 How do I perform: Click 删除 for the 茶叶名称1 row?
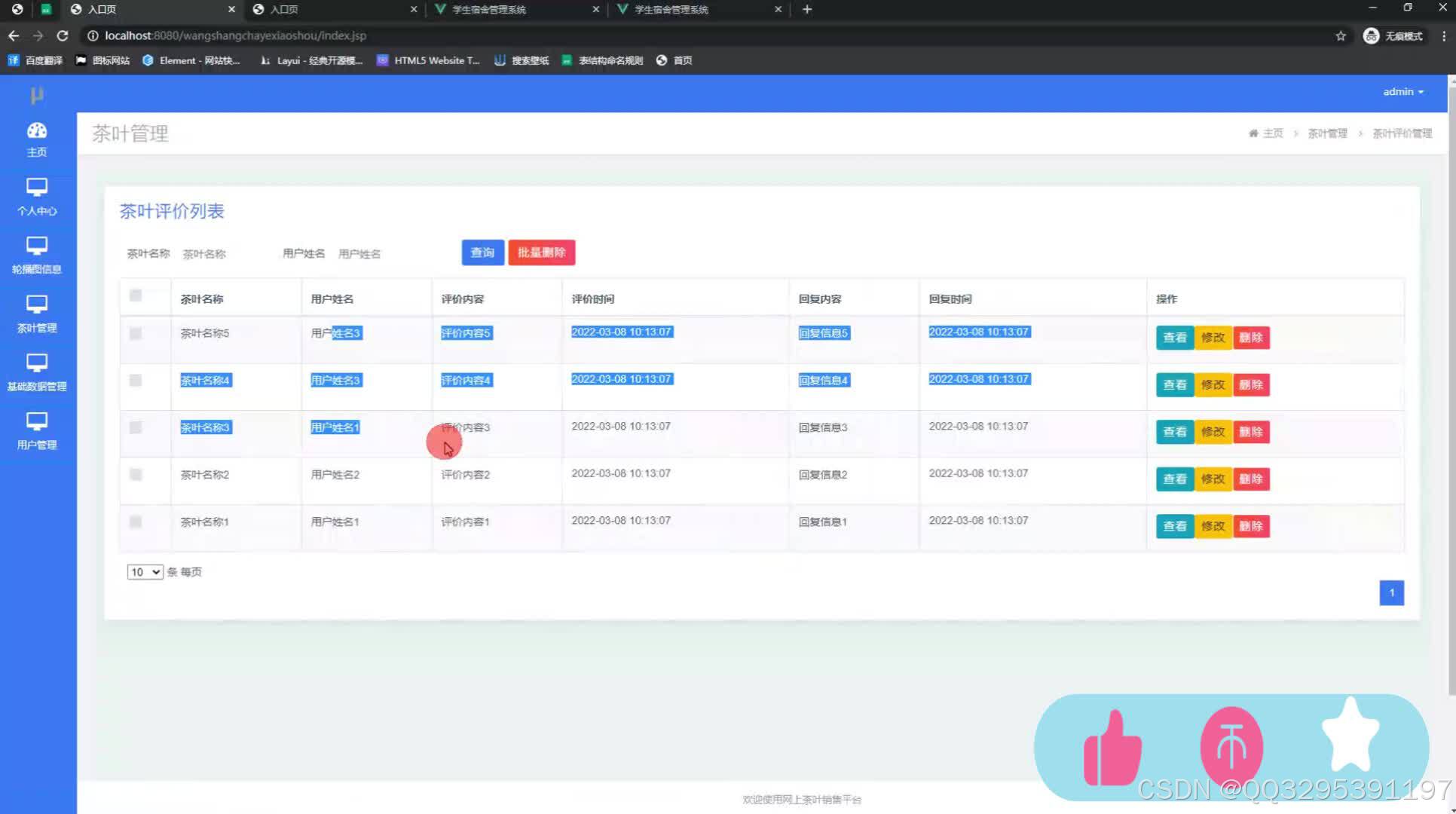point(1251,526)
